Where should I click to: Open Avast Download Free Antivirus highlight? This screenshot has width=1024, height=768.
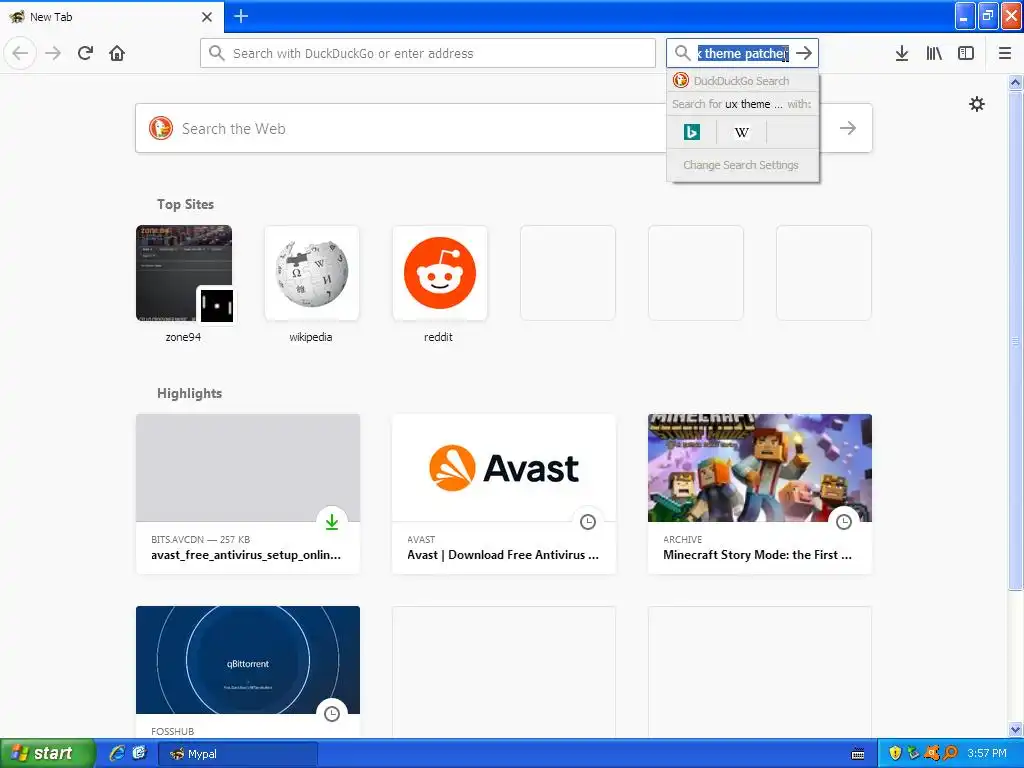[x=504, y=494]
